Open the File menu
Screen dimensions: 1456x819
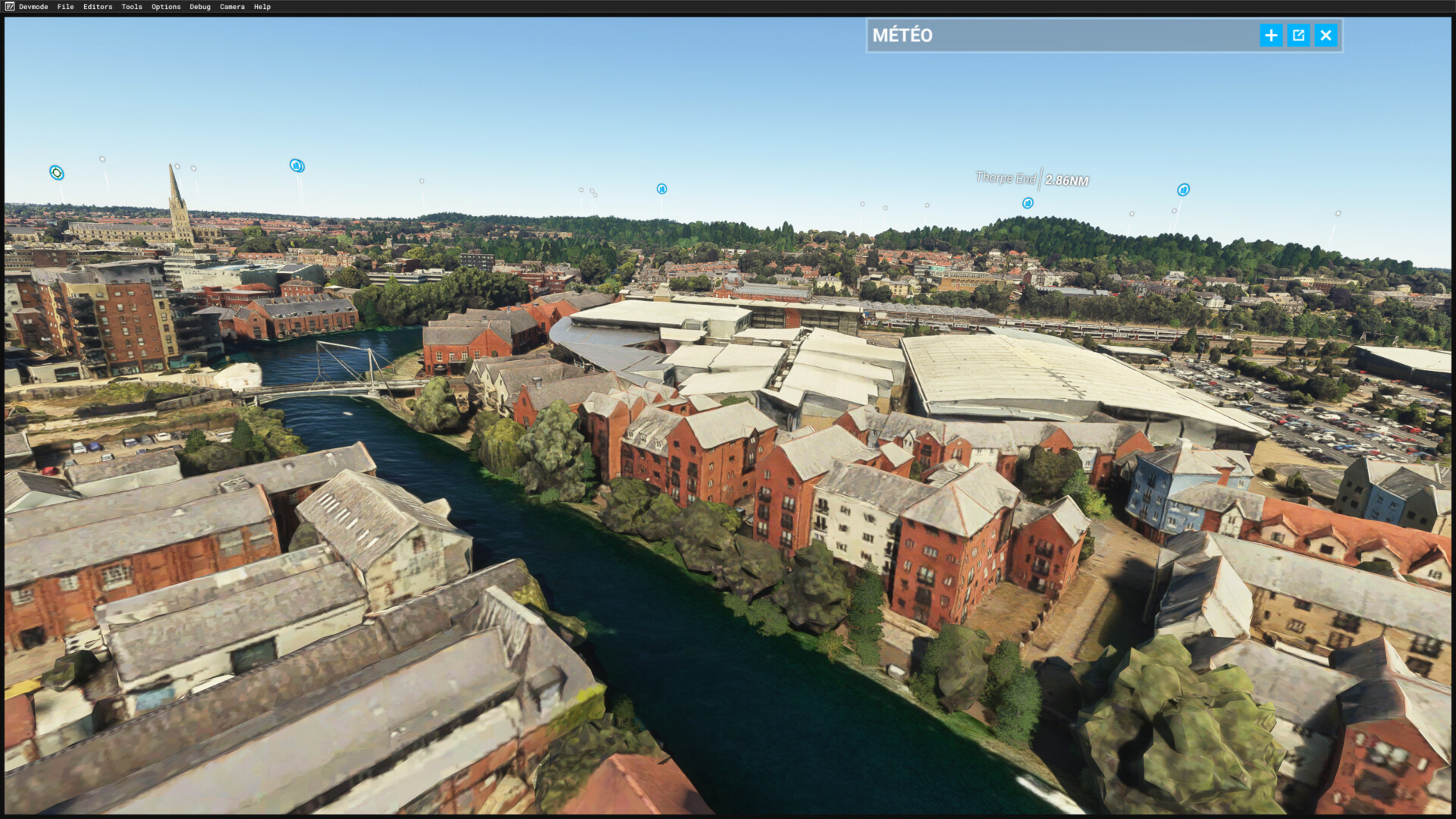coord(66,7)
